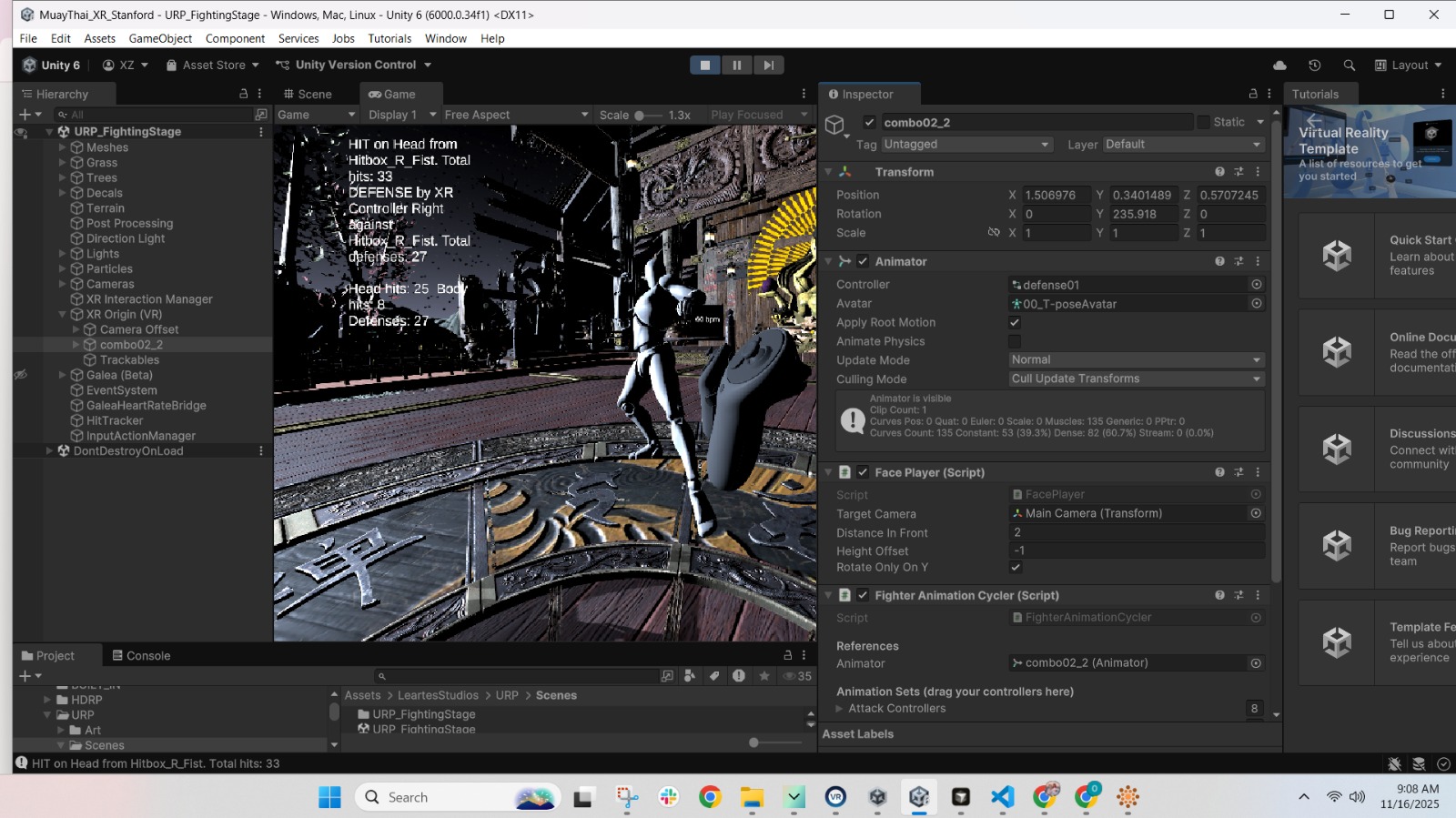Stop play mode with the Play button
Viewport: 1456px width, 818px height.
click(x=704, y=65)
